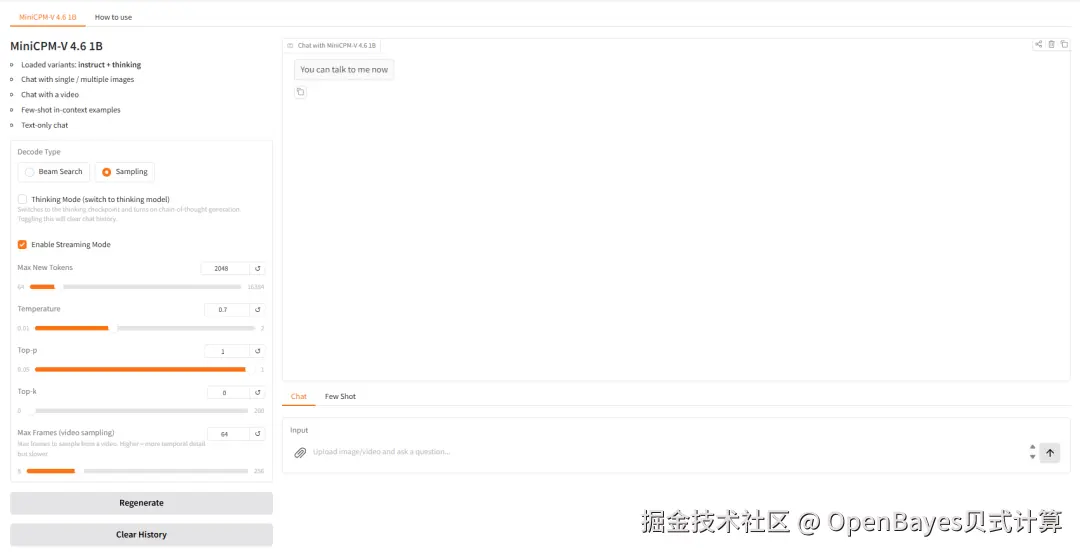The width and height of the screenshot is (1080, 554).
Task: Click the Max Frames number field
Action: tap(228, 434)
